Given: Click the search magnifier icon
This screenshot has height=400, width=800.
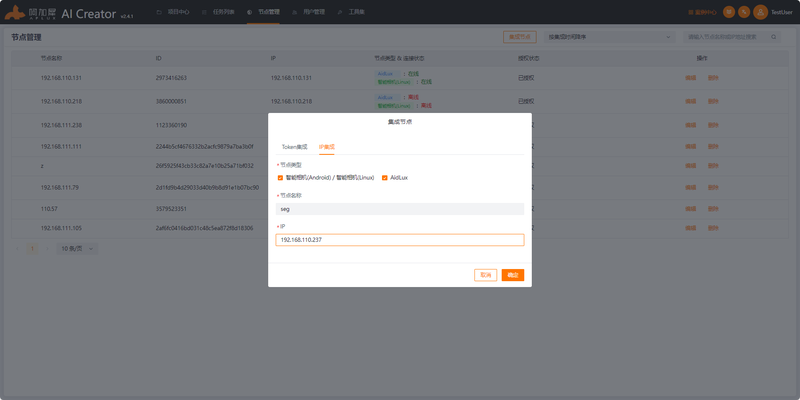Looking at the screenshot, I should 774,37.
